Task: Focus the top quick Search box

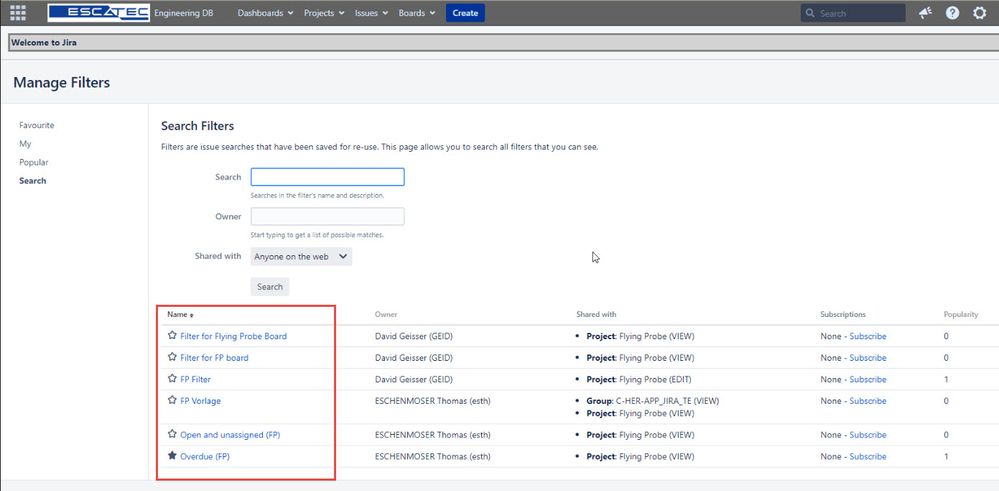Action: pos(852,13)
